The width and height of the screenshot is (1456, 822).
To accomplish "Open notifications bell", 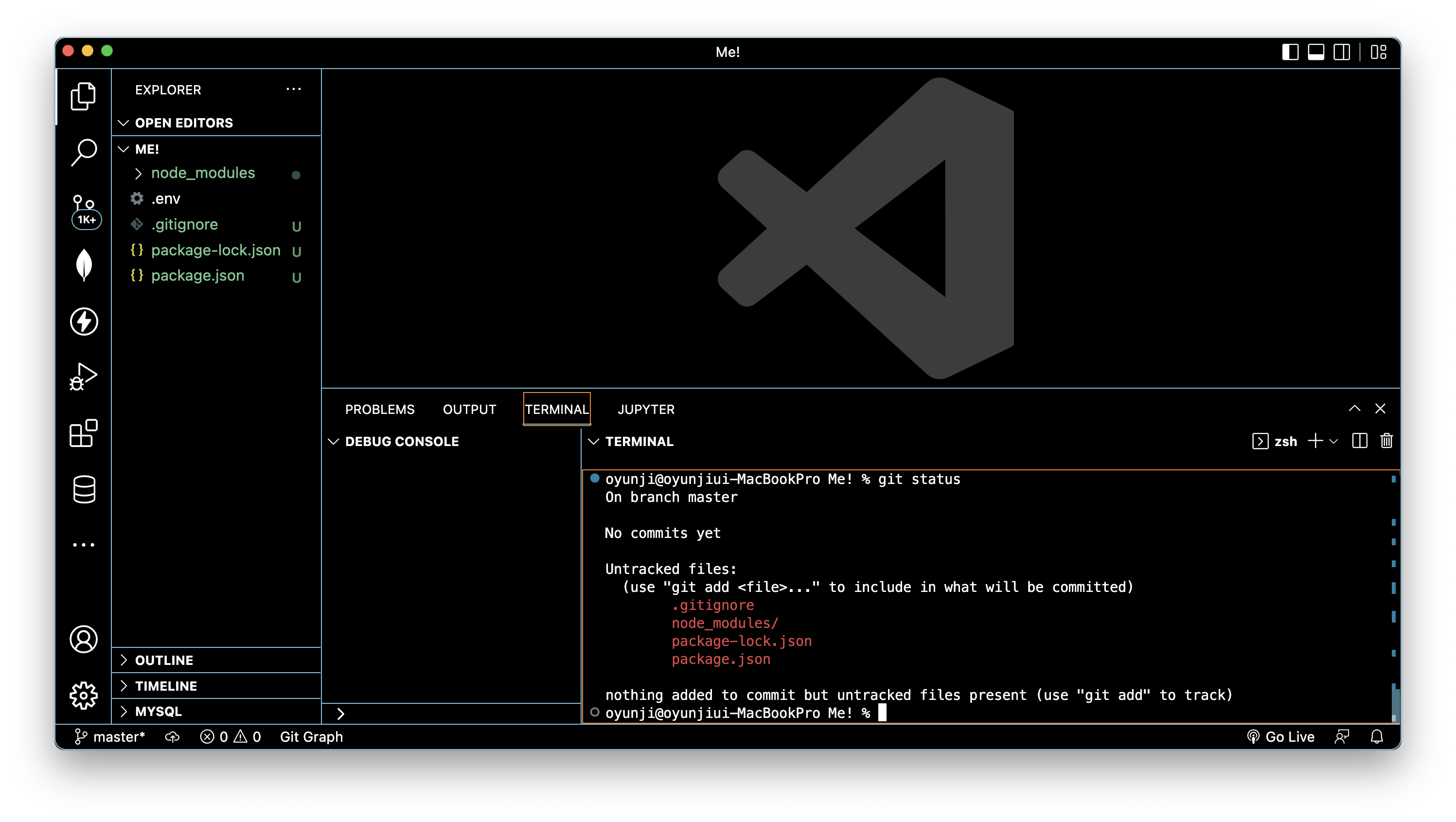I will pyautogui.click(x=1377, y=736).
